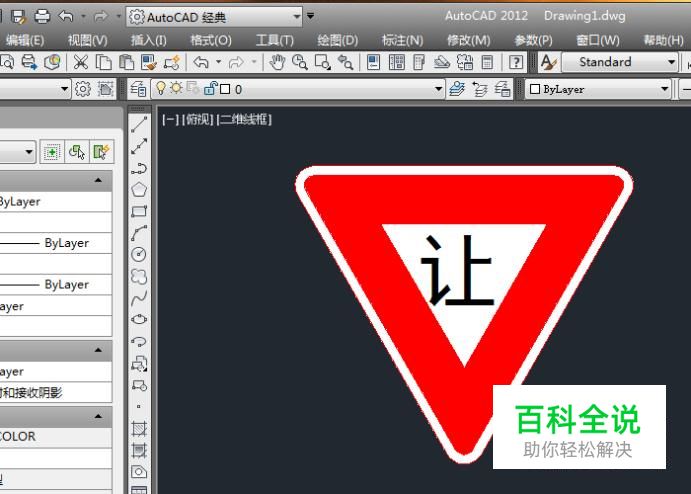Image resolution: width=691 pixels, height=494 pixels.
Task: Select the Arc tool
Action: click(139, 233)
